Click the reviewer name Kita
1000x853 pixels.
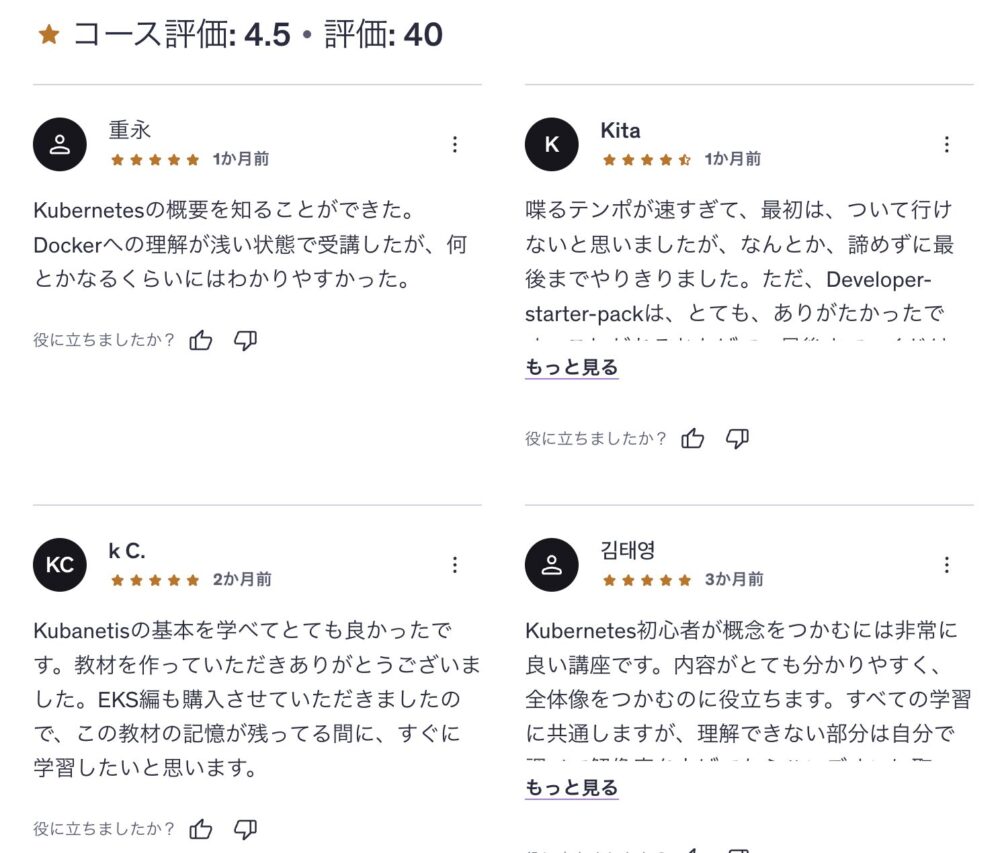[x=620, y=130]
